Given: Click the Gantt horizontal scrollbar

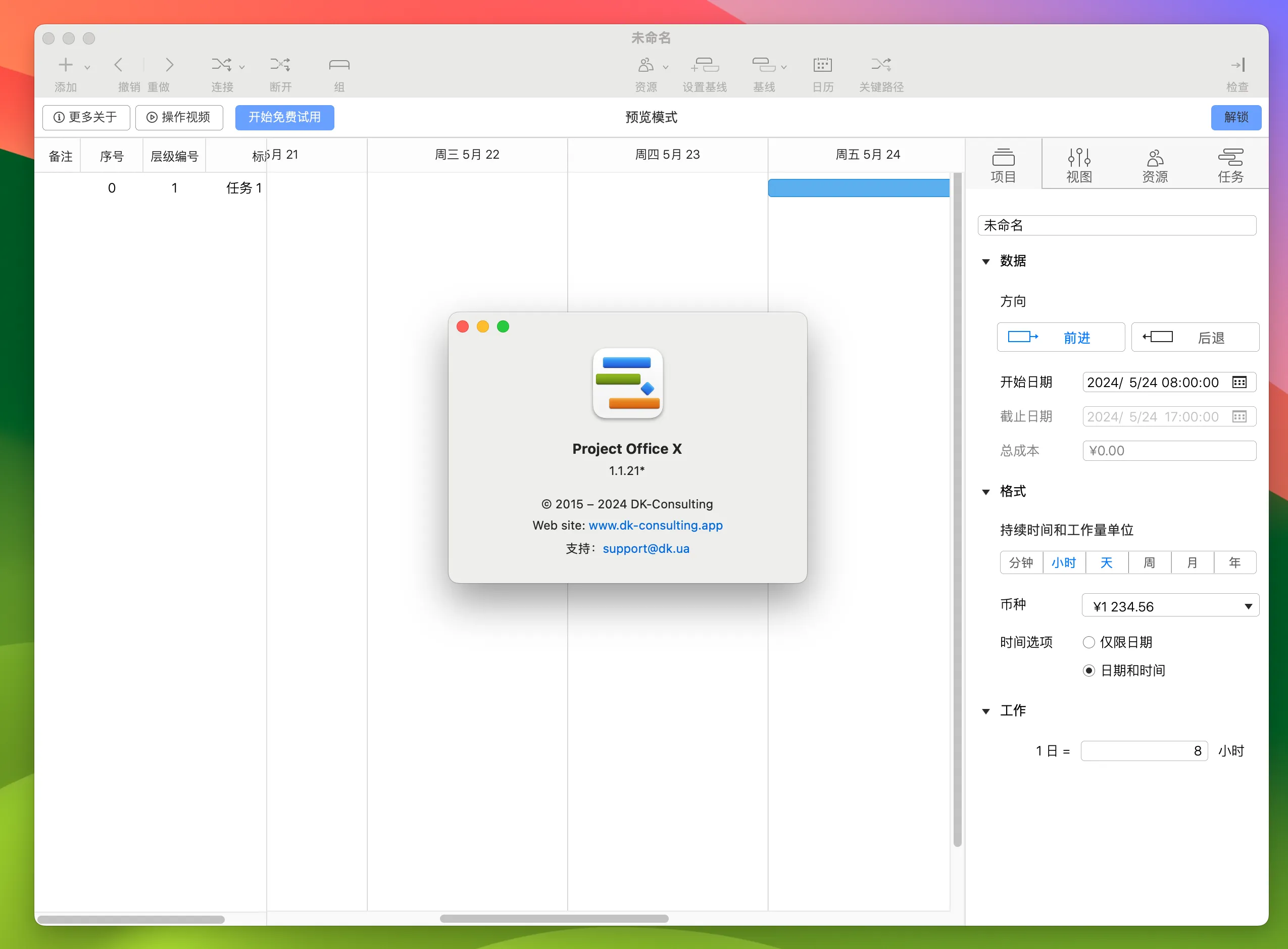Looking at the screenshot, I should tap(554, 919).
